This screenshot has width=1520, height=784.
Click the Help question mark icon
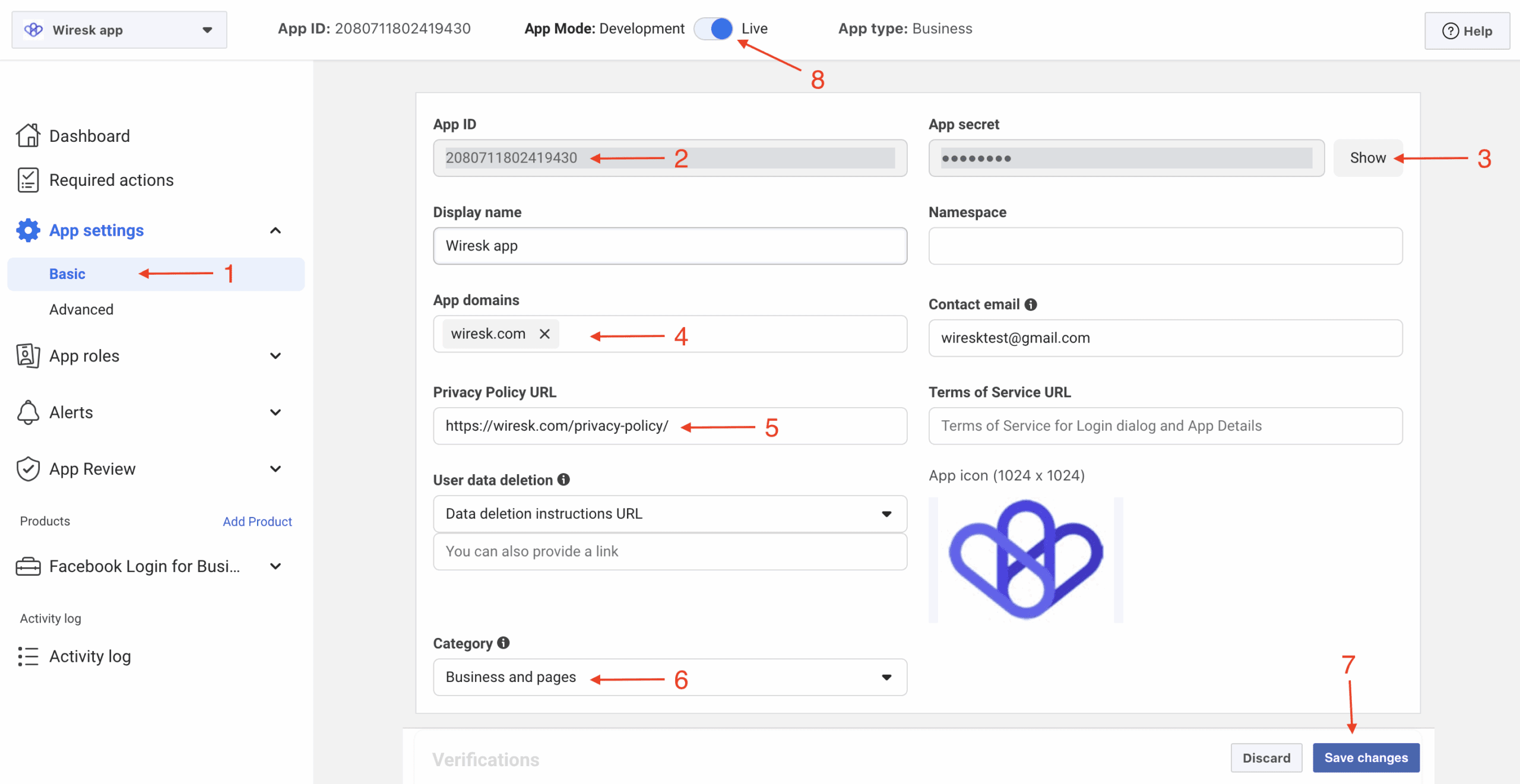1451,31
